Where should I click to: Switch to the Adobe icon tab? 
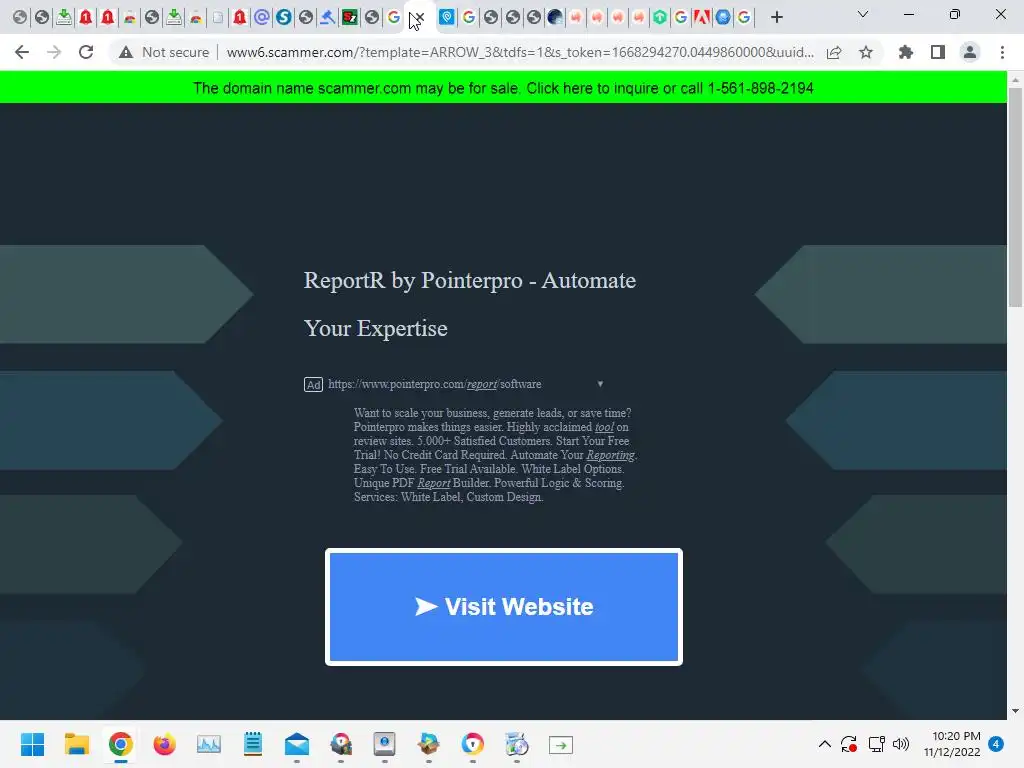(701, 17)
